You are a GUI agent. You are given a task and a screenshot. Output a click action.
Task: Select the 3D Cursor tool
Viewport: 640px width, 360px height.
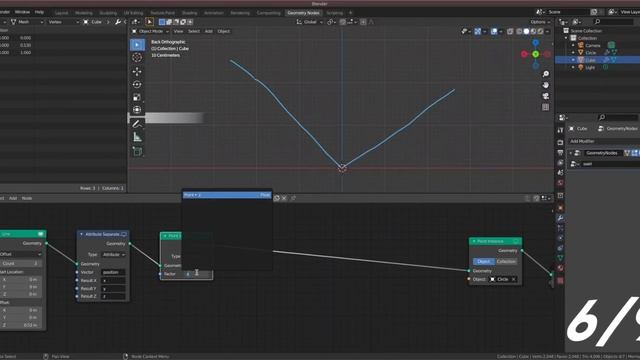137,58
